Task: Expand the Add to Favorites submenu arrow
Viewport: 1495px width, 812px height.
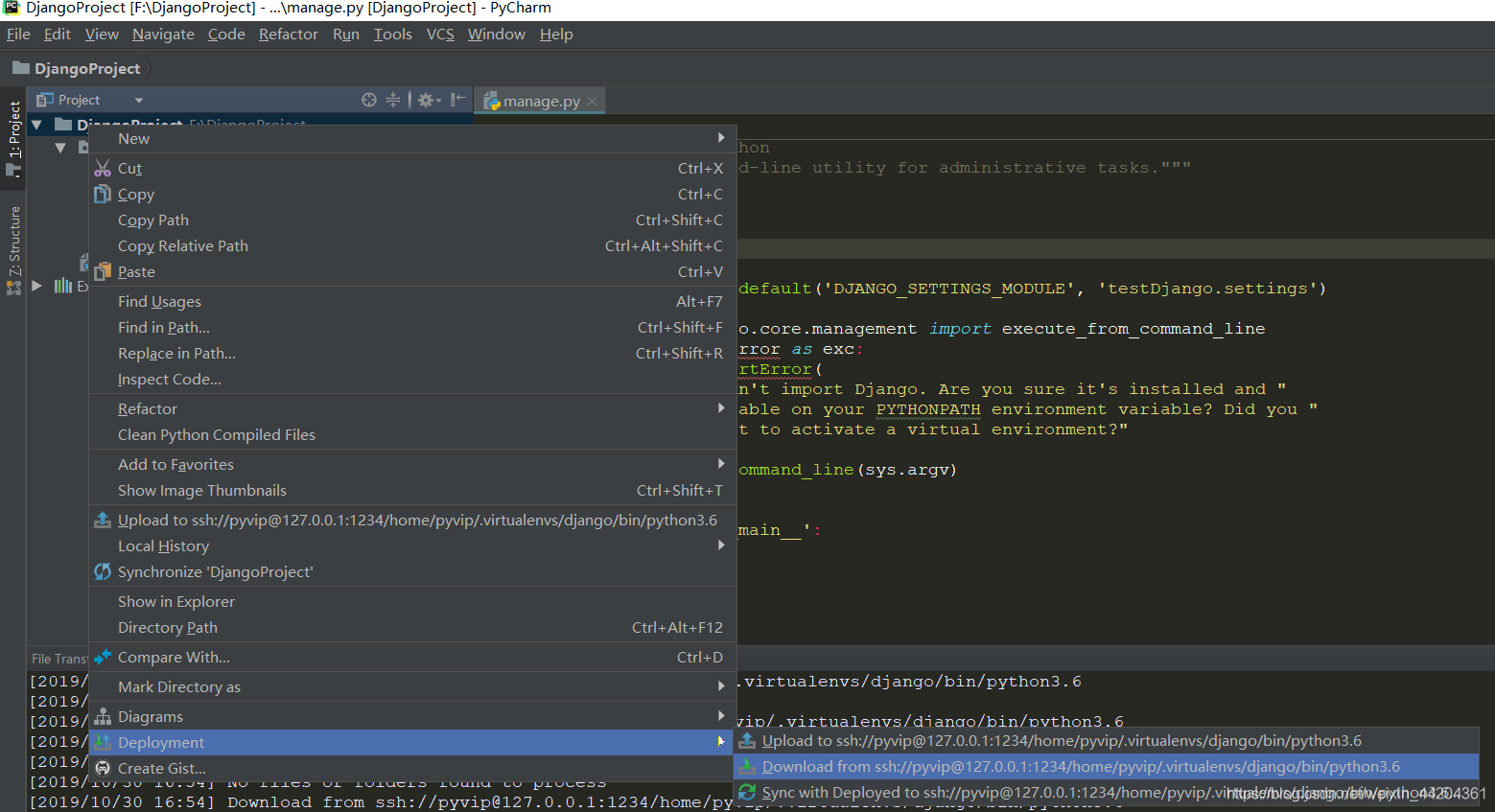Action: [x=721, y=464]
